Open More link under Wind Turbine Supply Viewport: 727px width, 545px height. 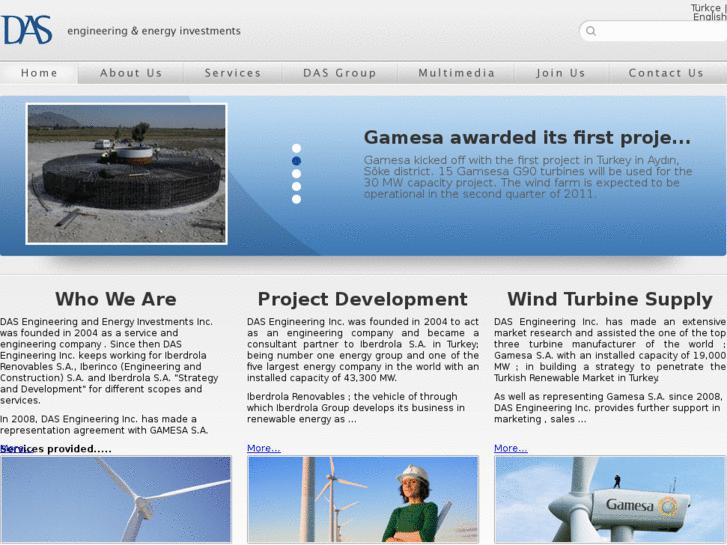tap(510, 448)
